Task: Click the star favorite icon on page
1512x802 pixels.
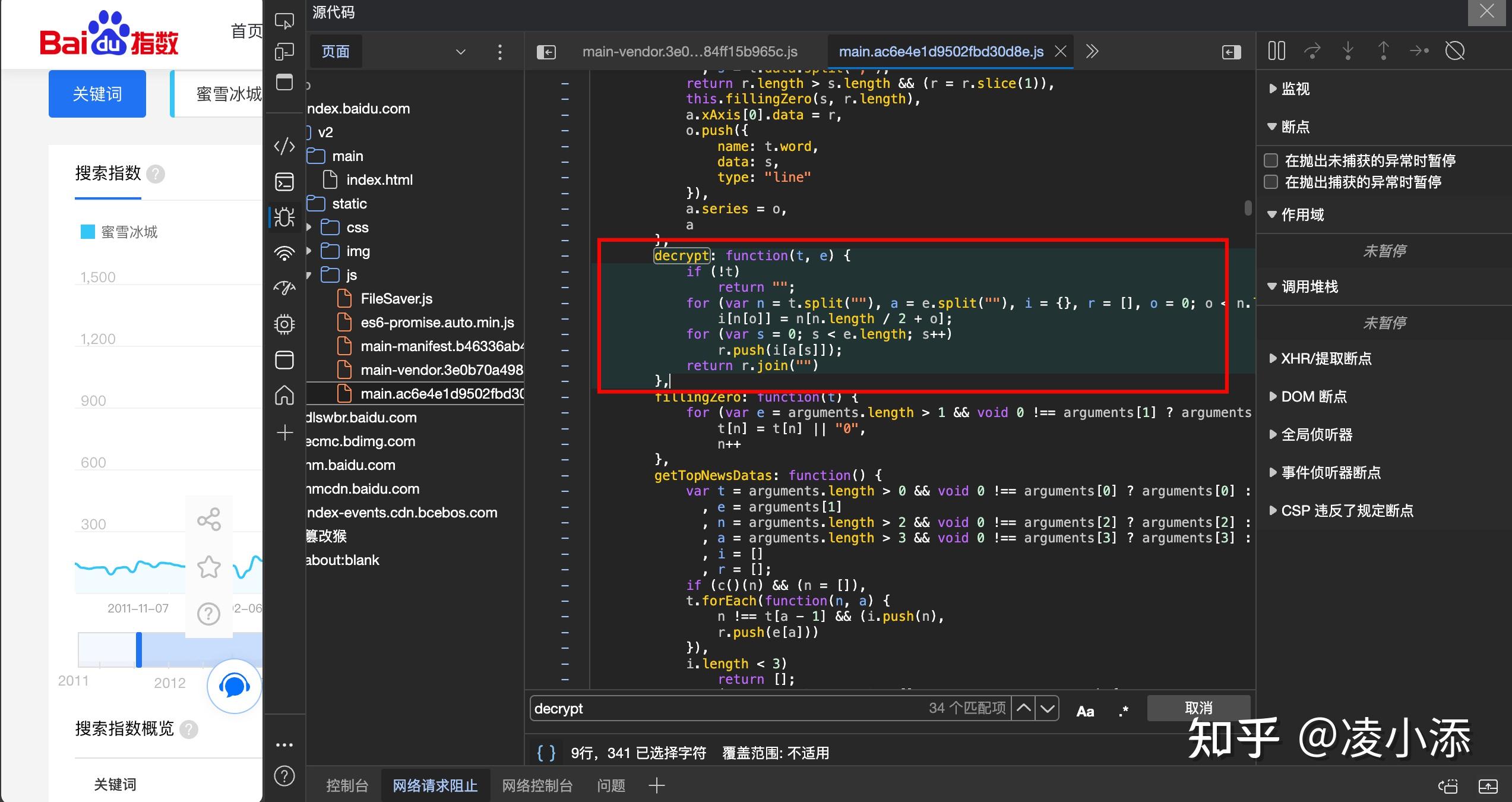Action: click(209, 567)
